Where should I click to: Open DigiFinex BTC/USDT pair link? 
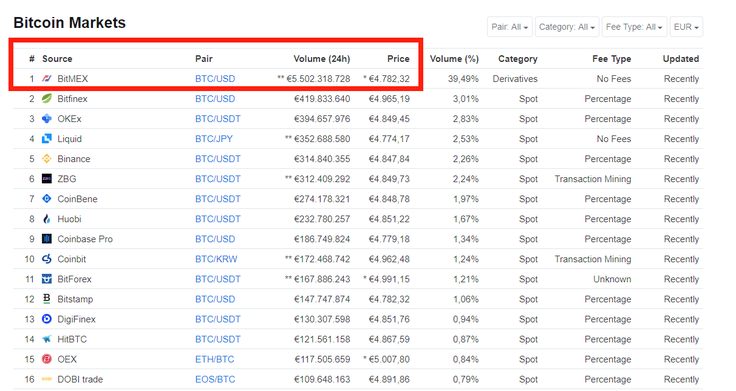[x=218, y=319]
